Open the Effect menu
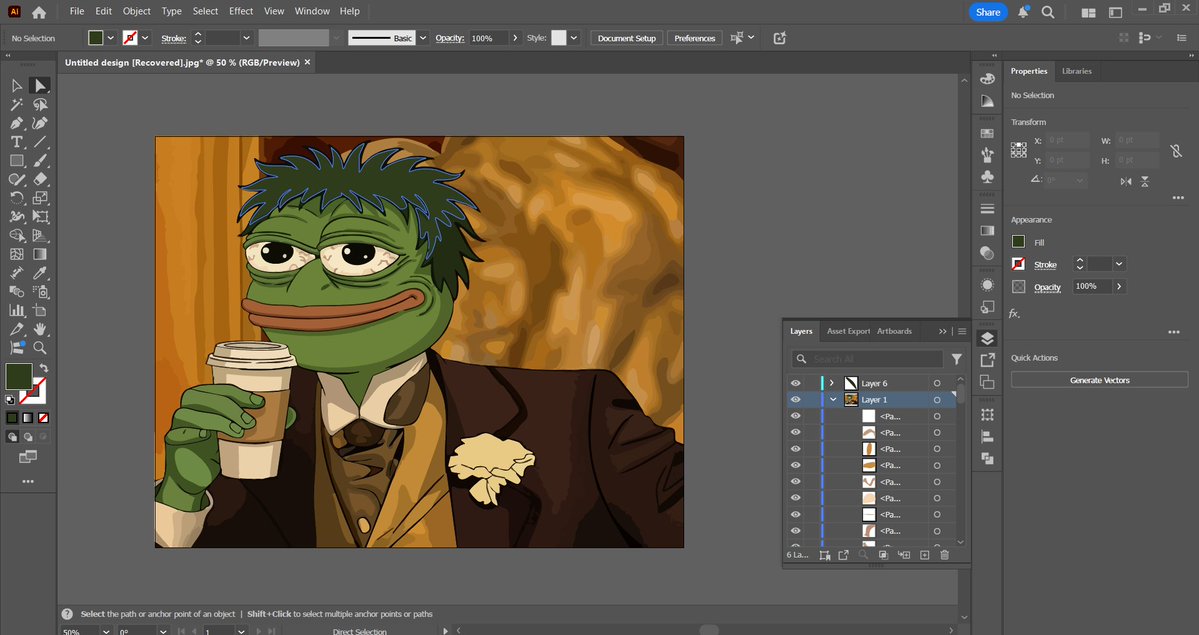The image size is (1199, 635). tap(241, 11)
